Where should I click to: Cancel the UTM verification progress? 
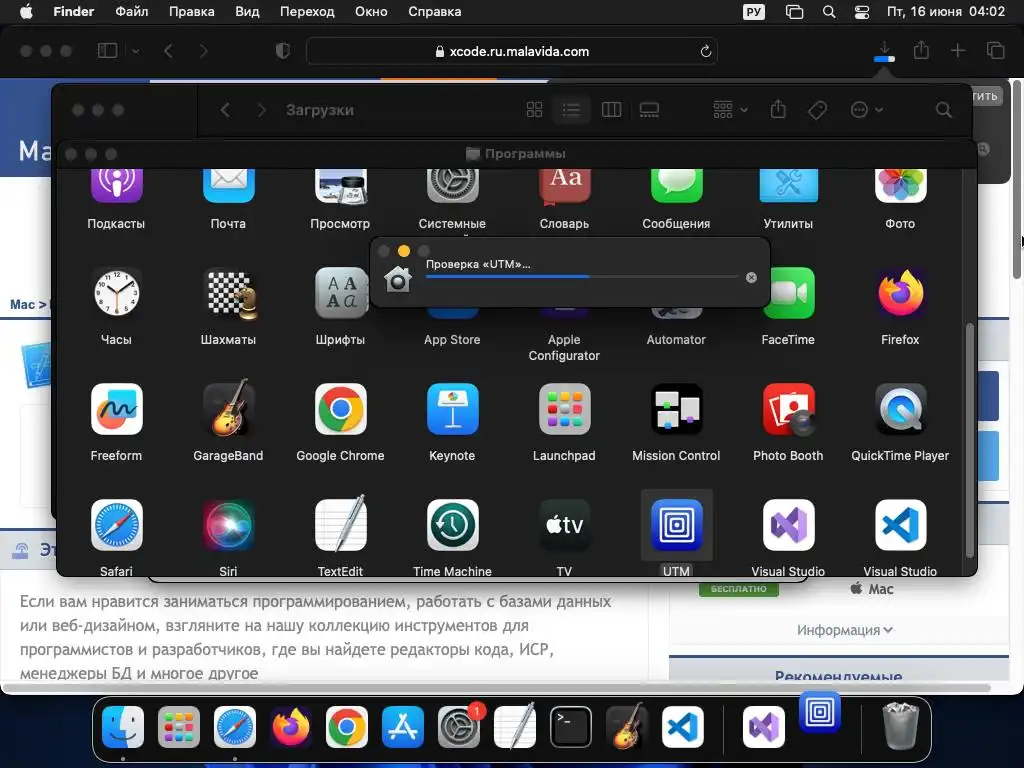tap(751, 278)
